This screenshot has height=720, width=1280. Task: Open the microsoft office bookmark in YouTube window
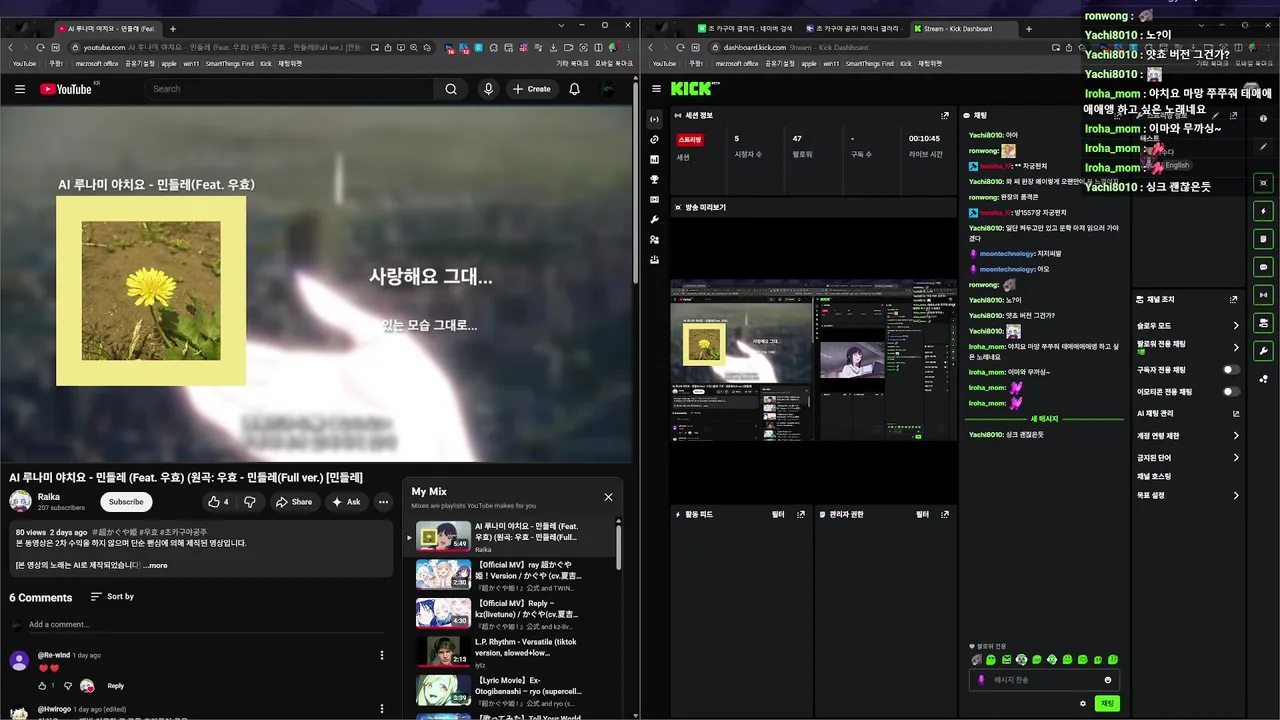pos(96,63)
